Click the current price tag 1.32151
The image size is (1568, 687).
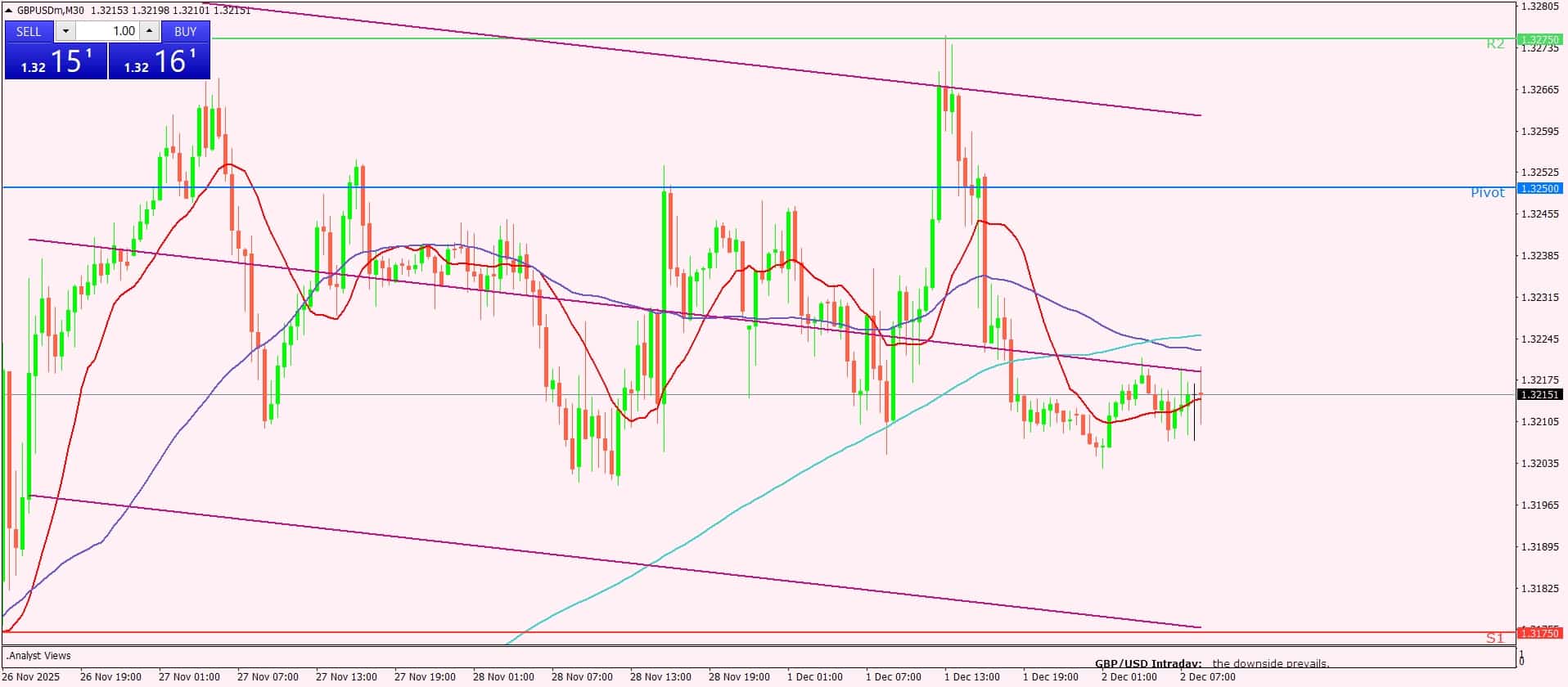[x=1539, y=394]
